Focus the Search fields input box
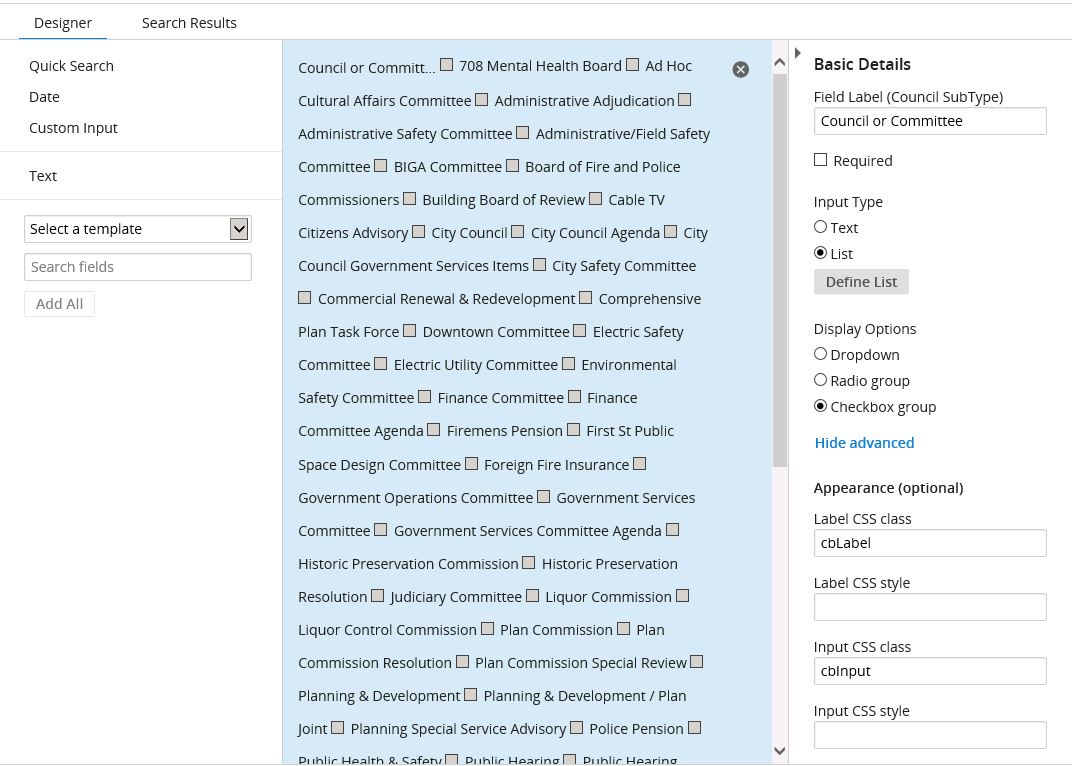The height and width of the screenshot is (766, 1072). coord(137,267)
